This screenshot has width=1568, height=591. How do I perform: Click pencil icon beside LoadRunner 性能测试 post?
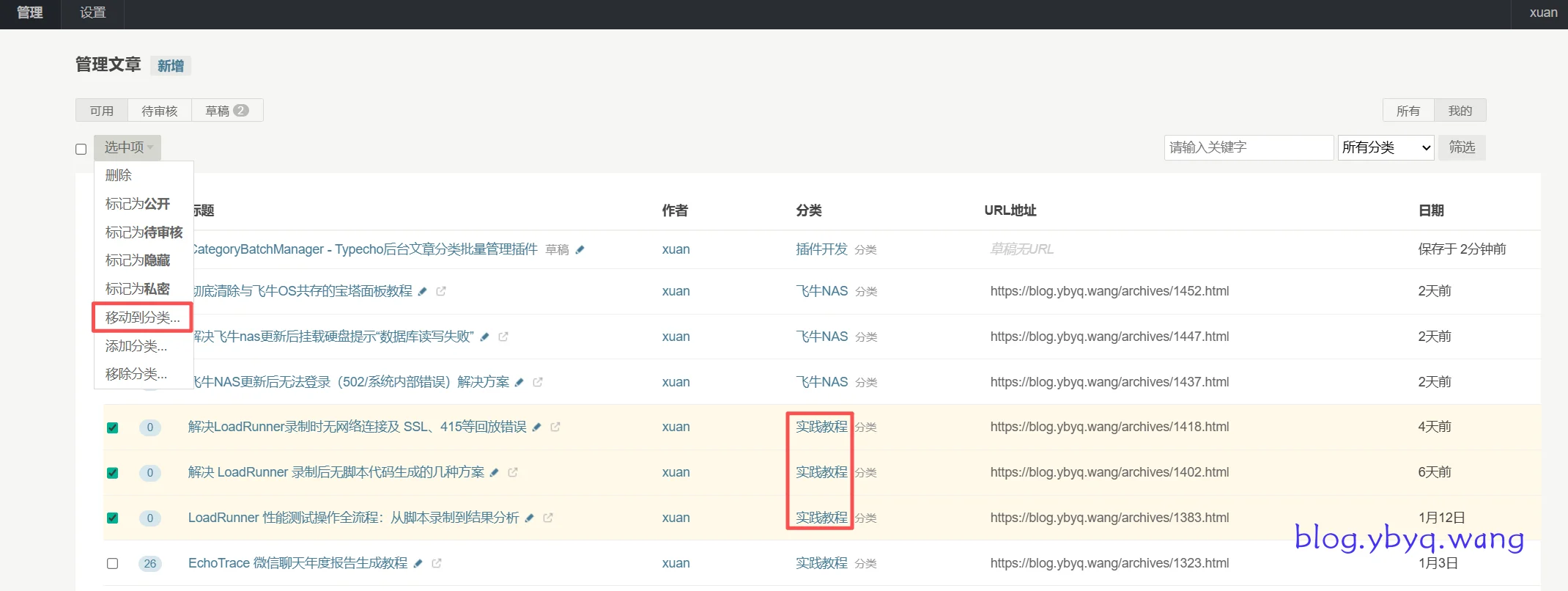click(529, 518)
